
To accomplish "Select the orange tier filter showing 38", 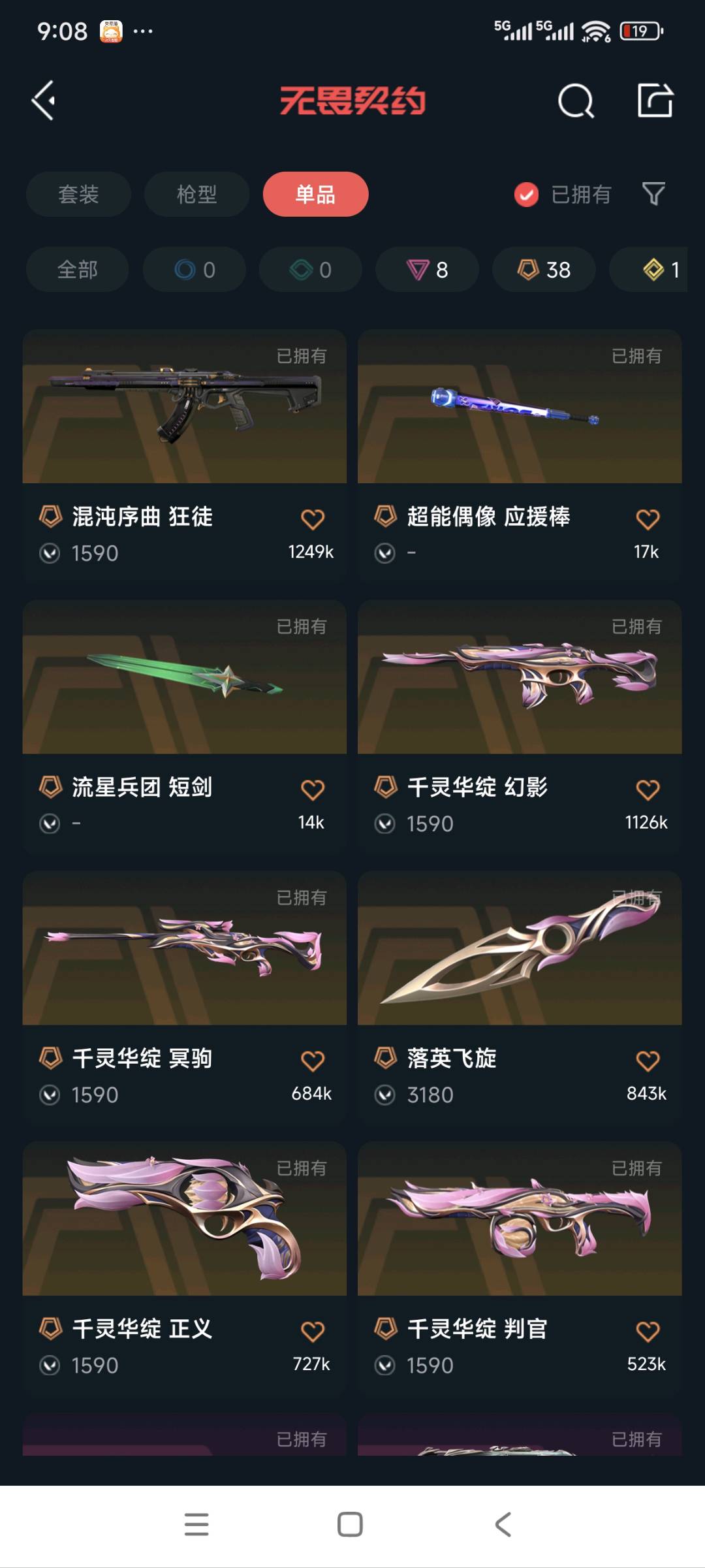I will tap(544, 269).
